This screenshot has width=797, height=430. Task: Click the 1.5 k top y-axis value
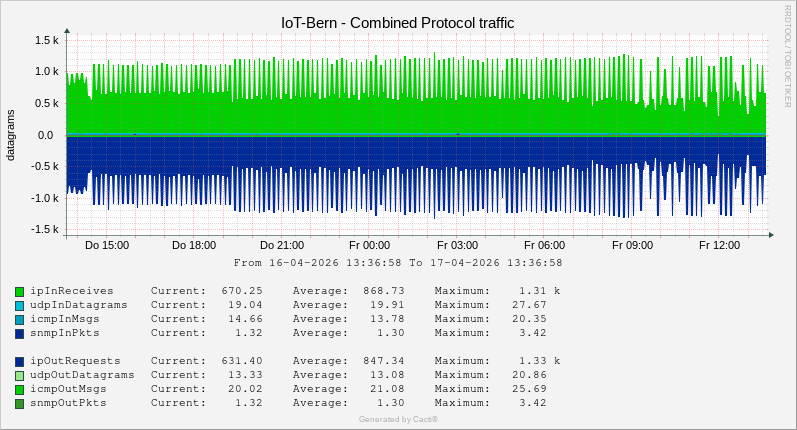coord(48,40)
